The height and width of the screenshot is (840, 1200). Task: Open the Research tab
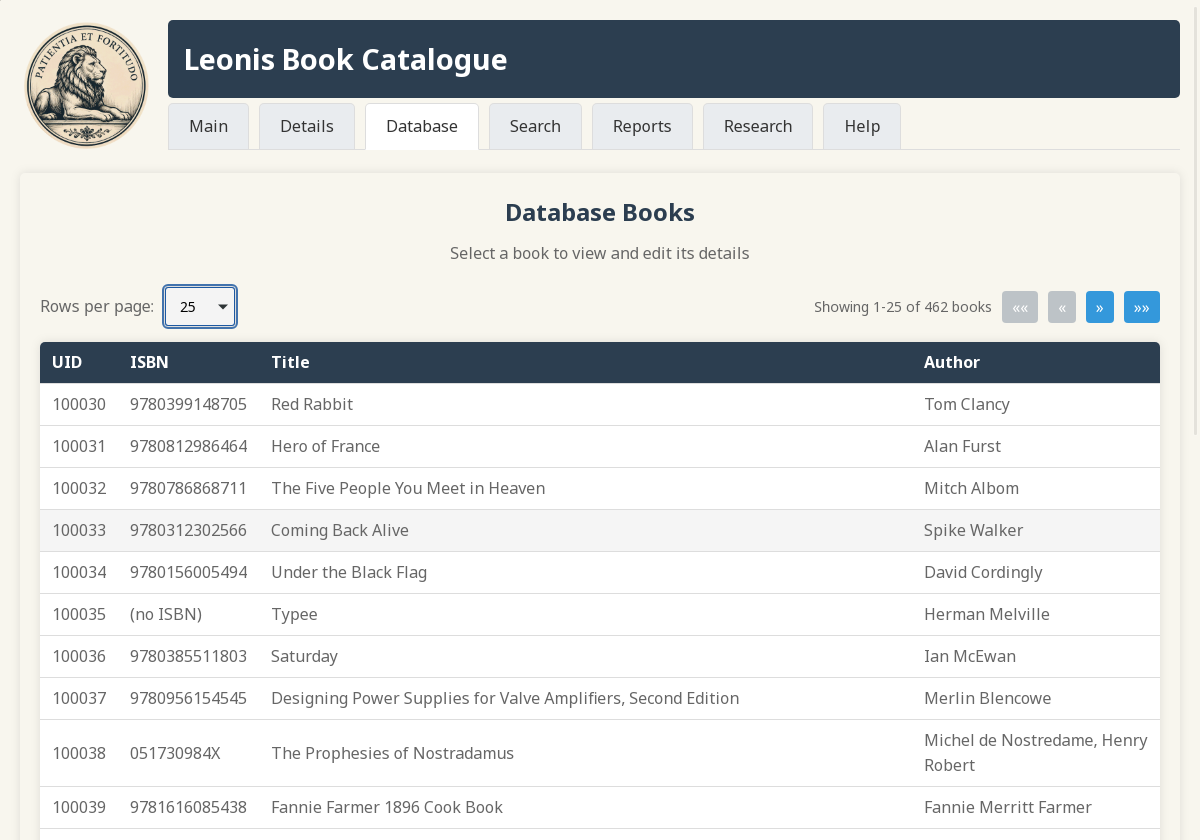click(758, 126)
